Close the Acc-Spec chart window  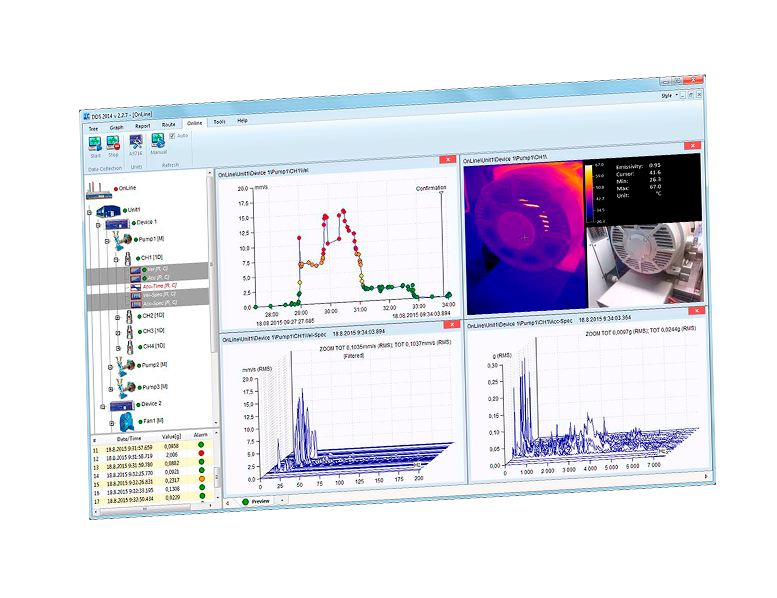(697, 311)
